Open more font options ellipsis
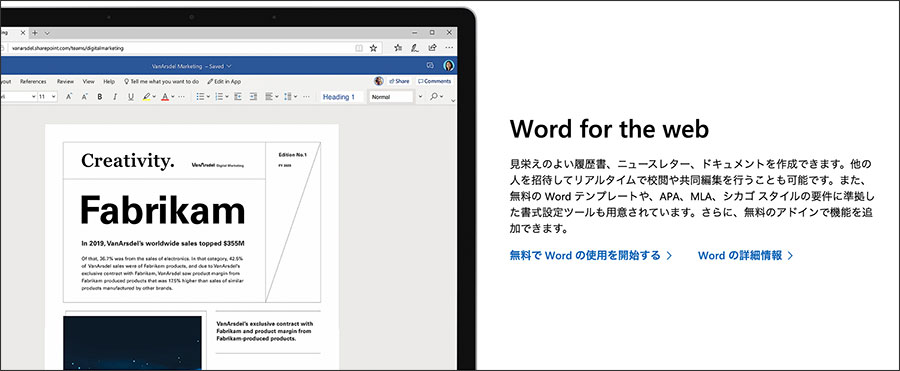Image resolution: width=900 pixels, height=371 pixels. pyautogui.click(x=181, y=97)
